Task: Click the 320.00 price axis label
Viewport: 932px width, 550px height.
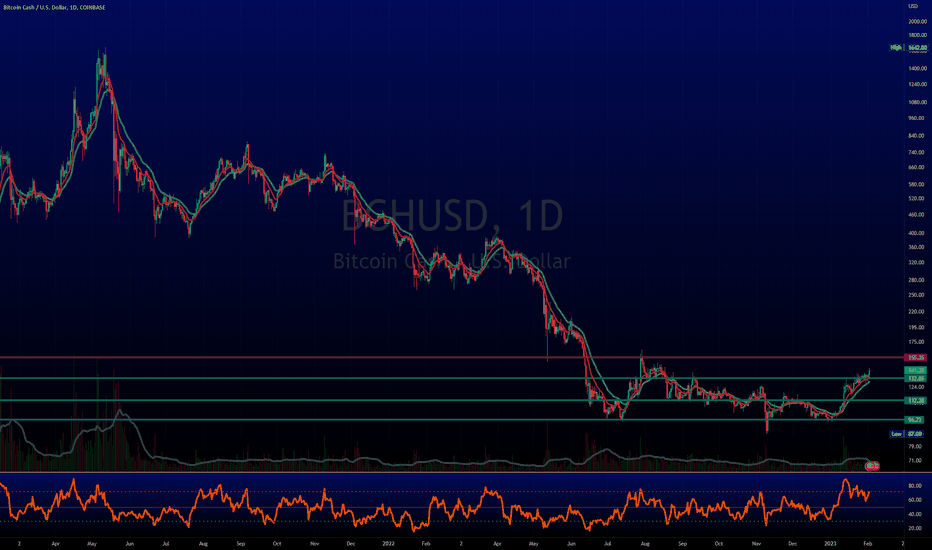Action: click(x=917, y=262)
